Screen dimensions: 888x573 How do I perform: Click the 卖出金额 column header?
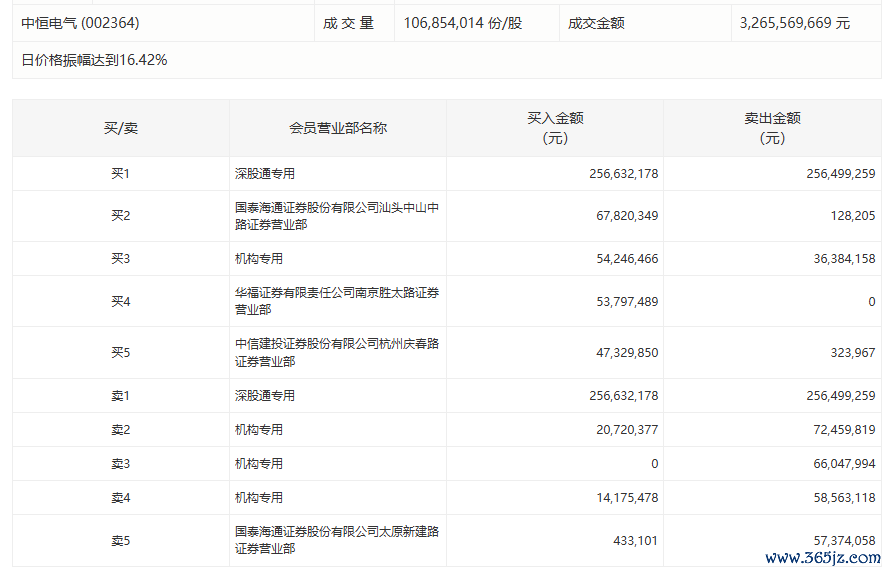(x=772, y=128)
